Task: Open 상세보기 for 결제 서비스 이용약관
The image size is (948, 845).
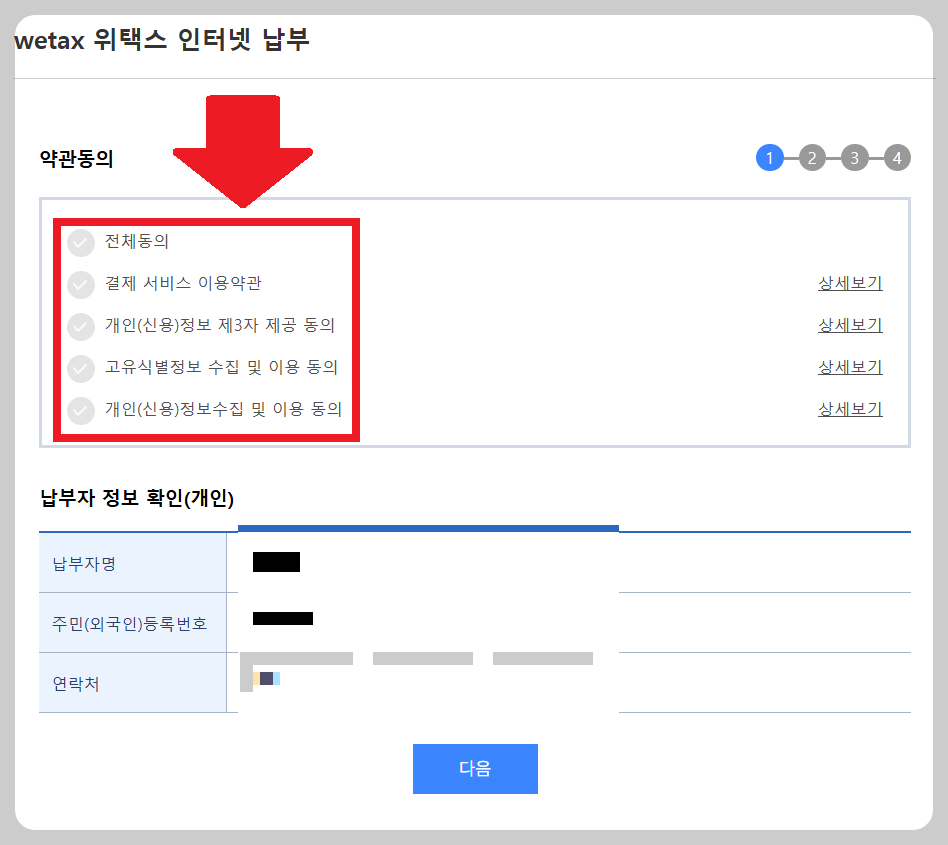Action: click(x=849, y=283)
